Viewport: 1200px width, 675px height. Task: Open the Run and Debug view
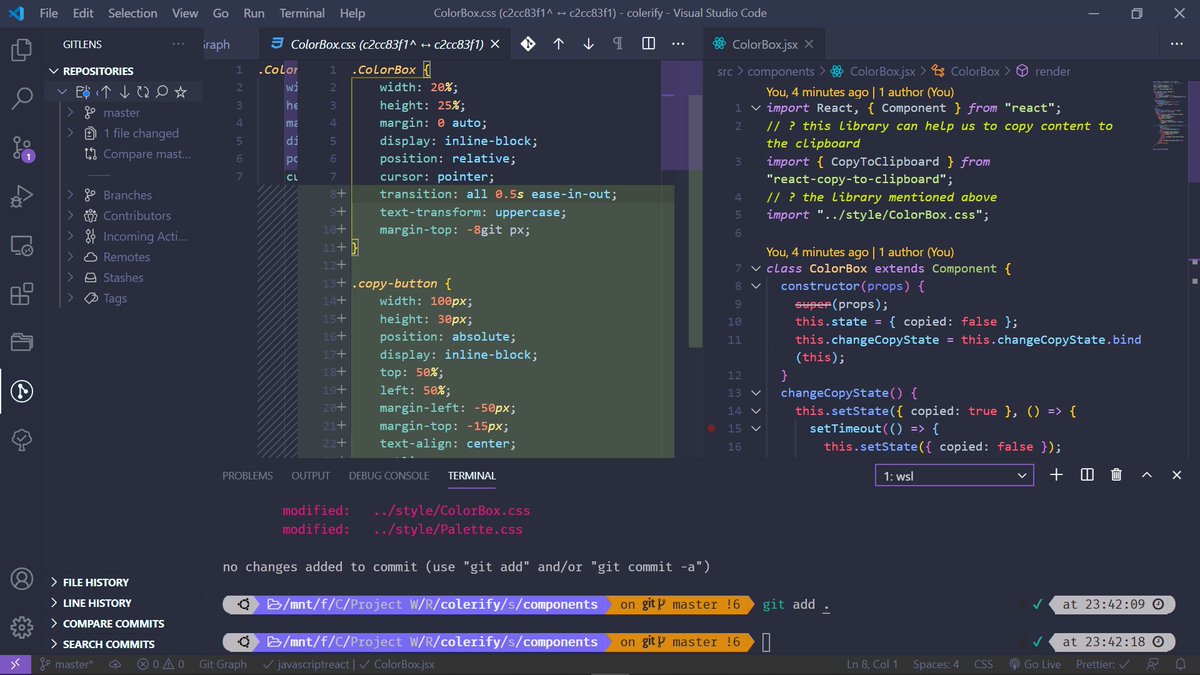point(22,197)
